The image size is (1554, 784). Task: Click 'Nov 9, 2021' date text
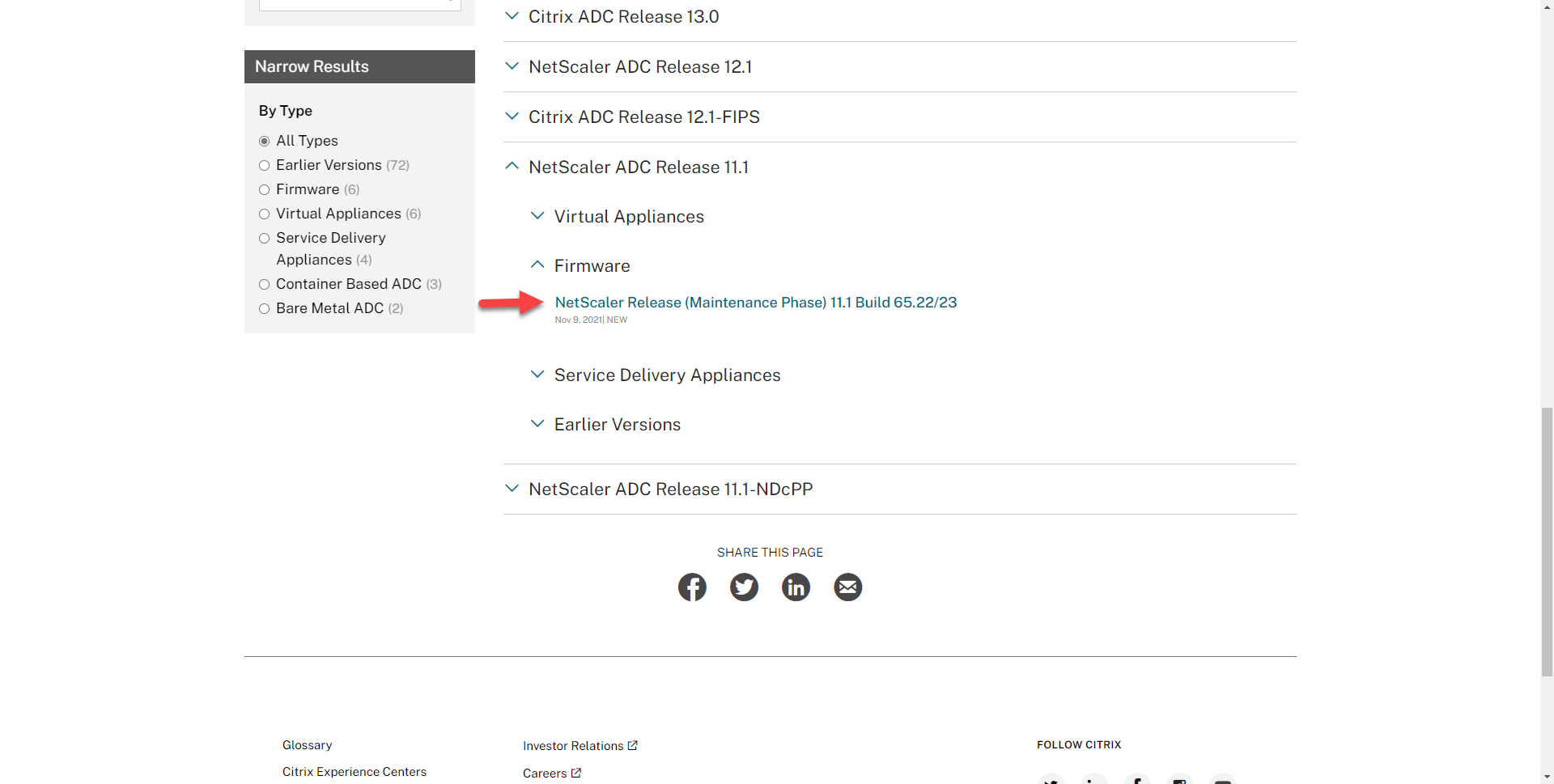[578, 320]
